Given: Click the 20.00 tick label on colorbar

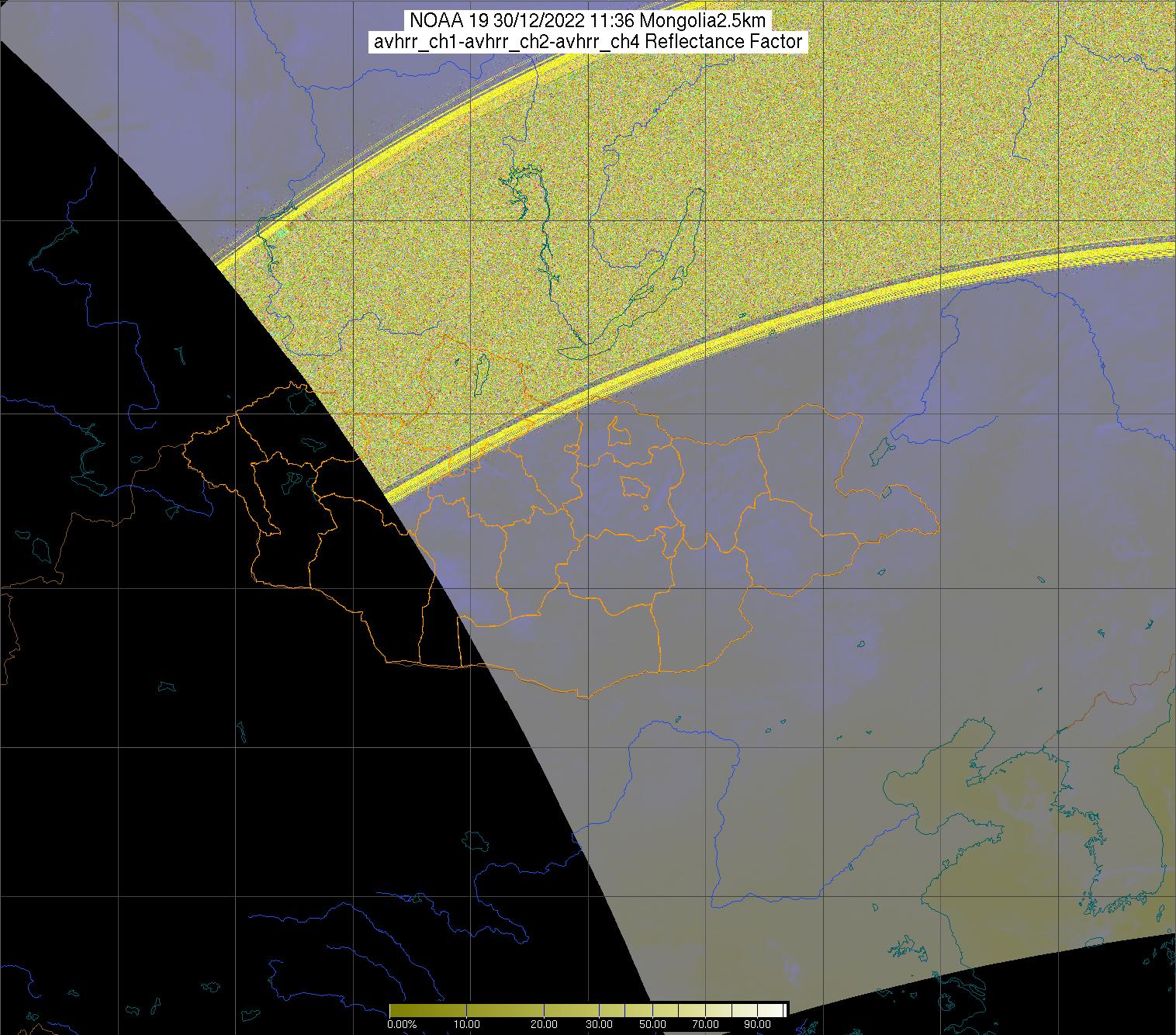Looking at the screenshot, I should (x=544, y=1025).
